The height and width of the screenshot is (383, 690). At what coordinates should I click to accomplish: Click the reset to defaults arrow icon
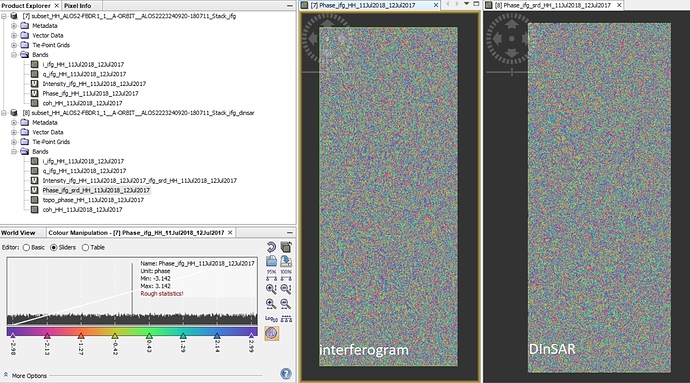pyautogui.click(x=272, y=247)
